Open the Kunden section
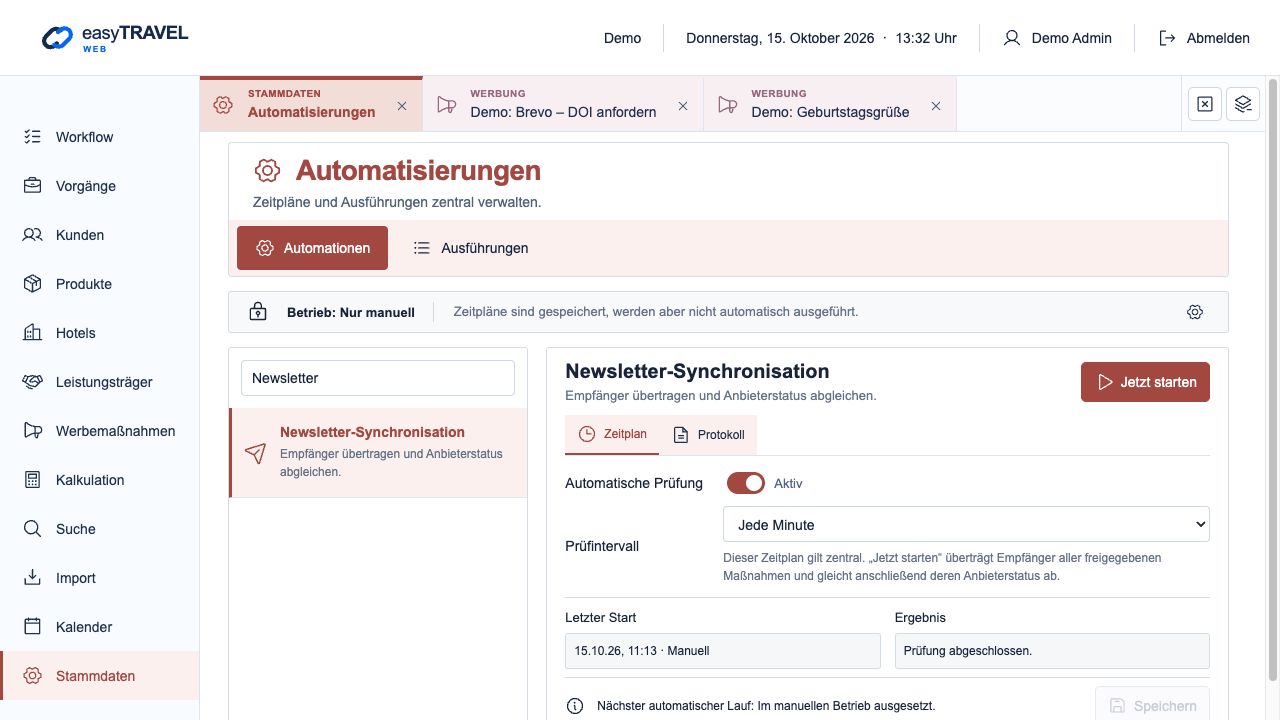Screen dimensions: 1280x720 (x=99, y=235)
